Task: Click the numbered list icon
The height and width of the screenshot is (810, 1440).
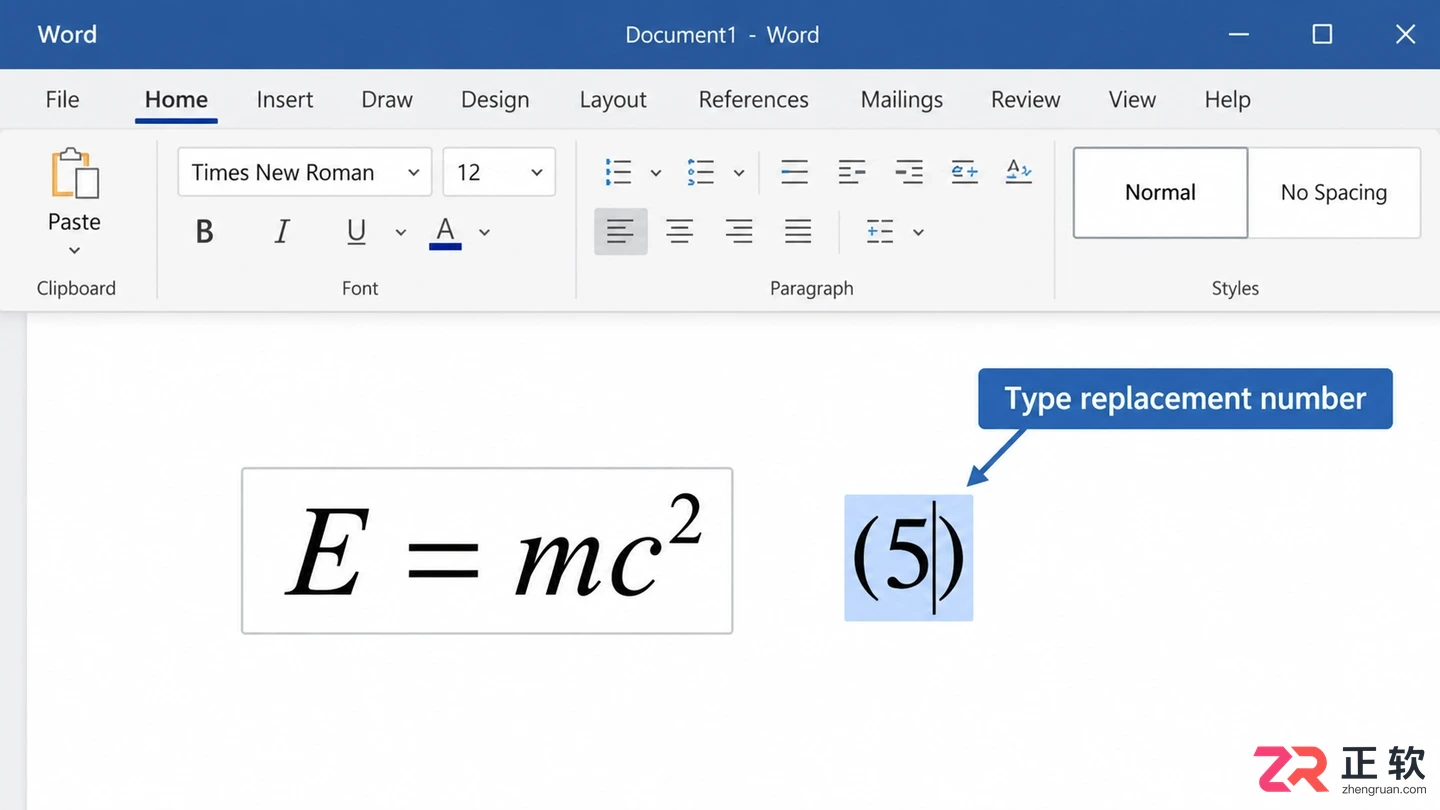Action: click(x=701, y=172)
